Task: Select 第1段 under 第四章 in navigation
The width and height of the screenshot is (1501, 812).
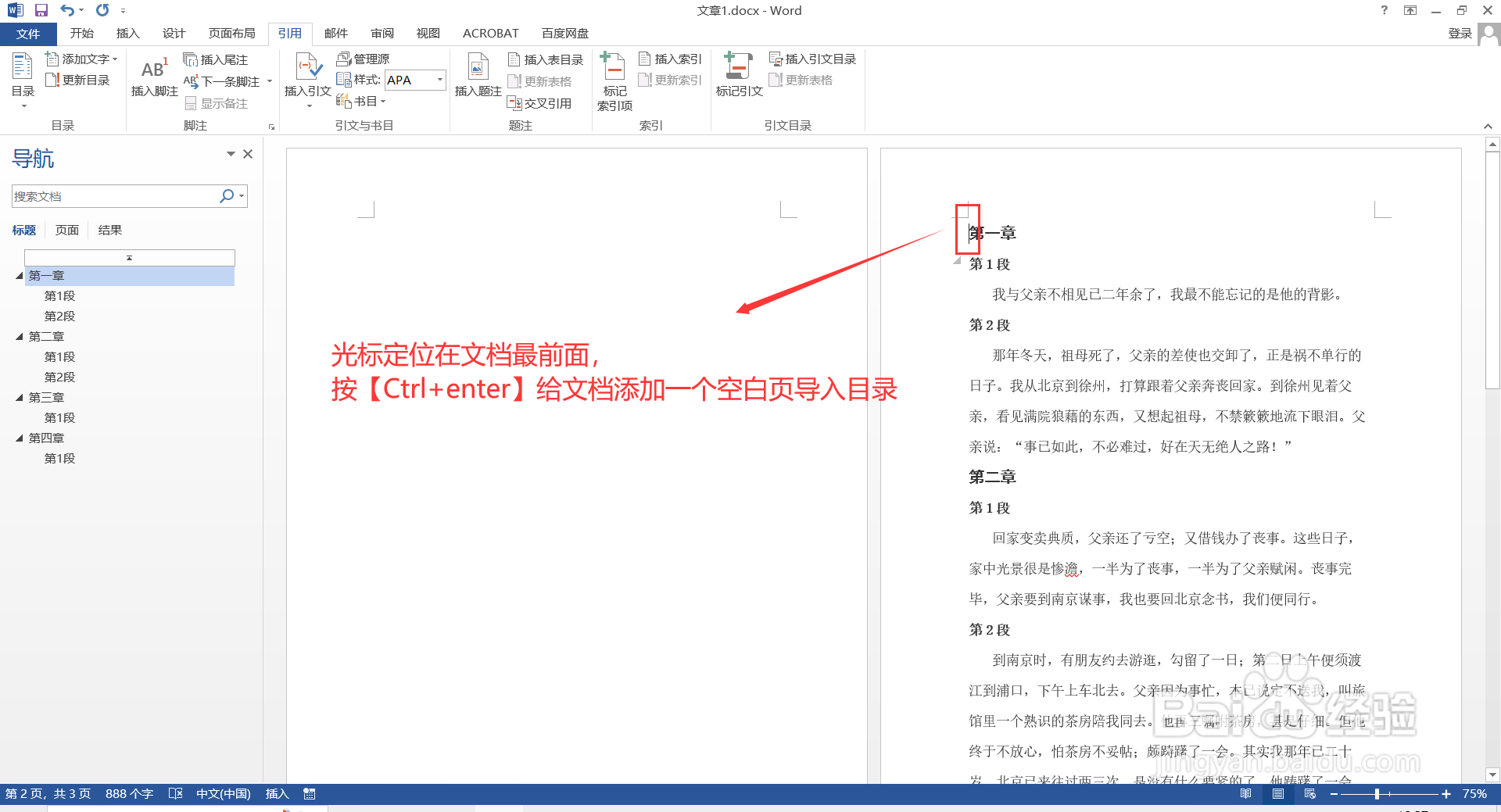Action: click(x=59, y=458)
